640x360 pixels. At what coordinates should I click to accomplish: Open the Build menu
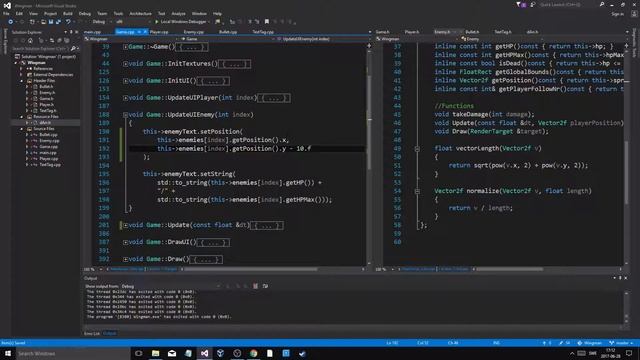(68, 13)
